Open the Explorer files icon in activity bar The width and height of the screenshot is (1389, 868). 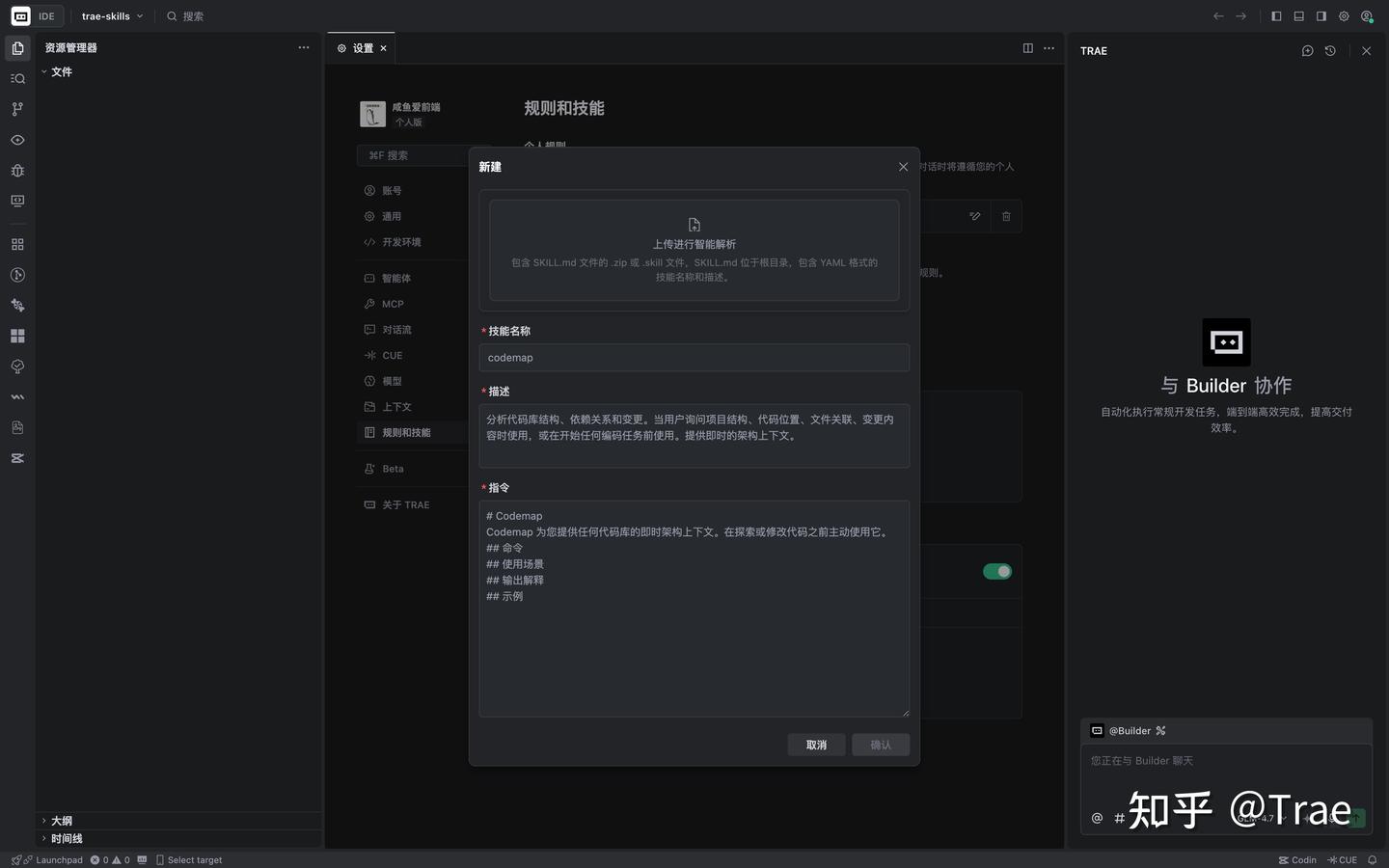click(x=17, y=48)
